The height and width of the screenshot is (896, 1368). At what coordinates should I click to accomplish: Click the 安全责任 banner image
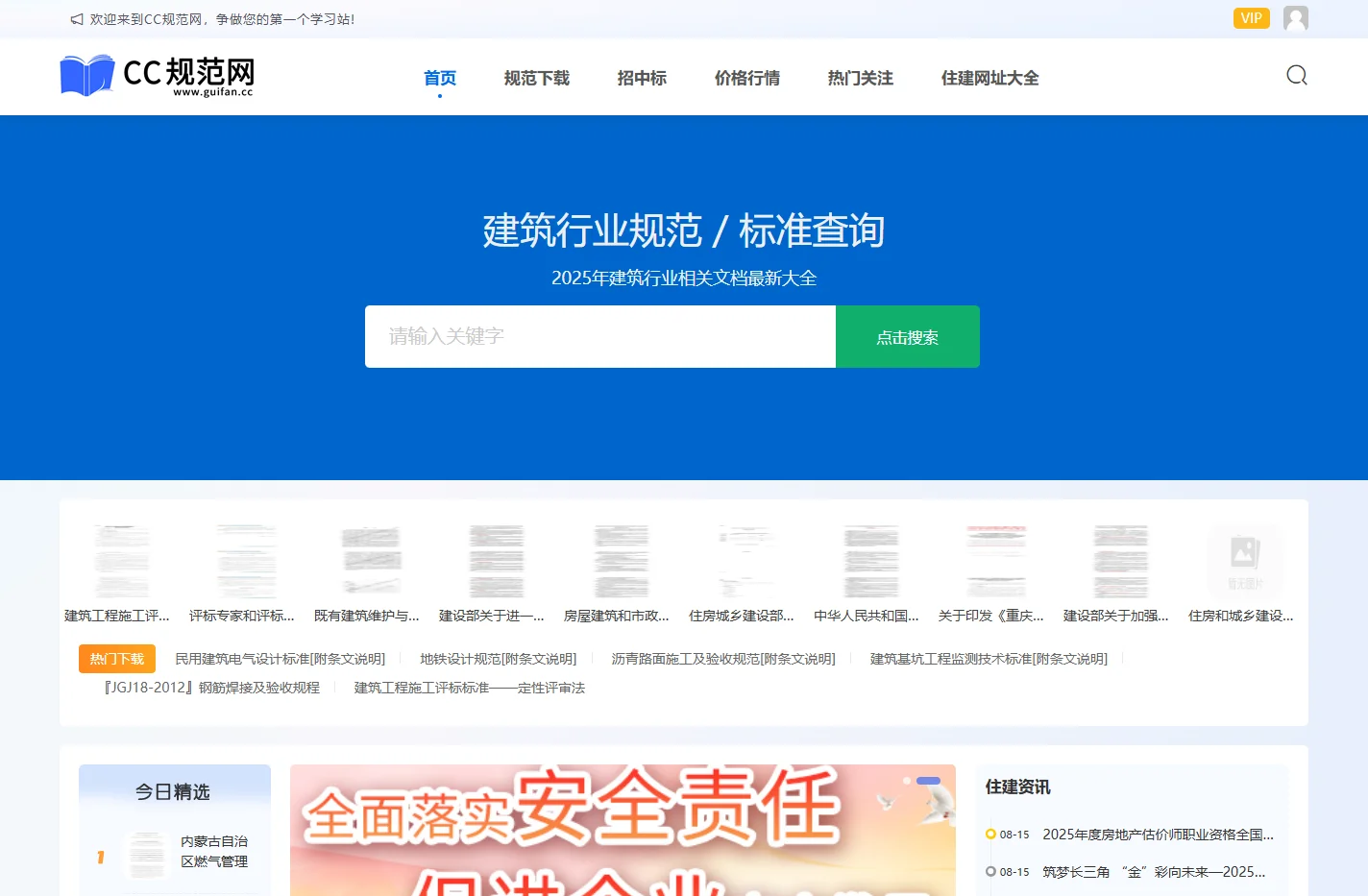click(x=623, y=830)
